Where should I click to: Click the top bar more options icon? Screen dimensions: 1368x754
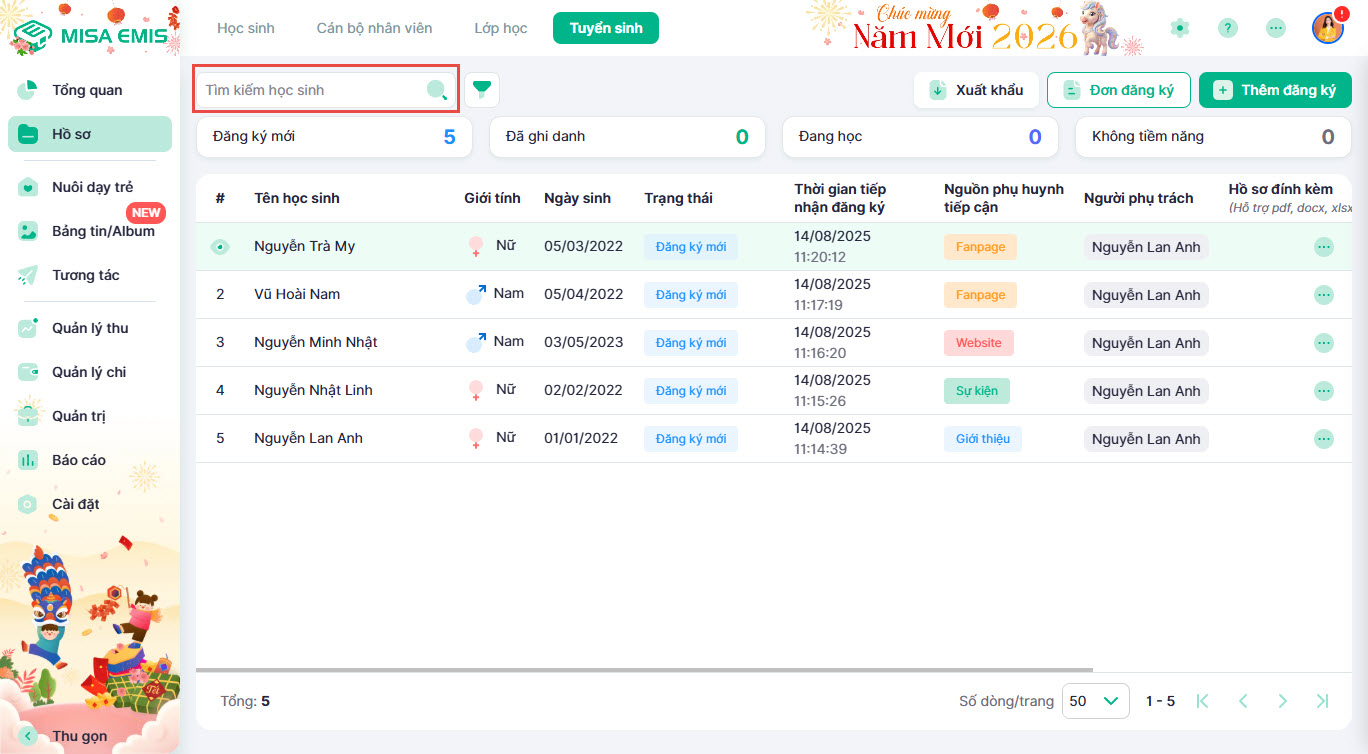pyautogui.click(x=1276, y=28)
